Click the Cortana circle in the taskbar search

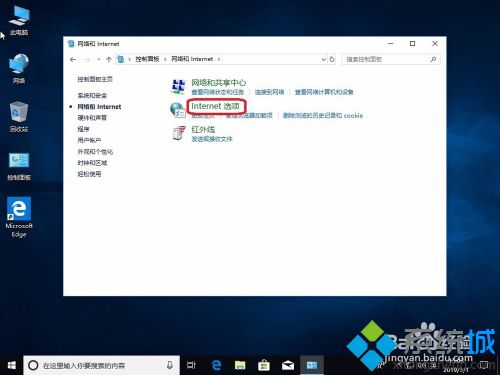[33, 365]
